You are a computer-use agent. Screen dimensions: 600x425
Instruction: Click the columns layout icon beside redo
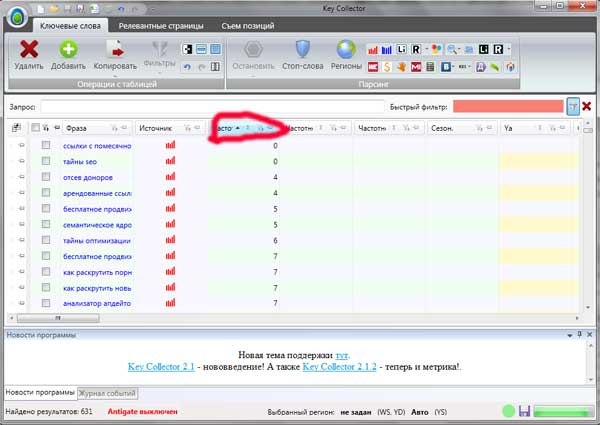[215, 67]
